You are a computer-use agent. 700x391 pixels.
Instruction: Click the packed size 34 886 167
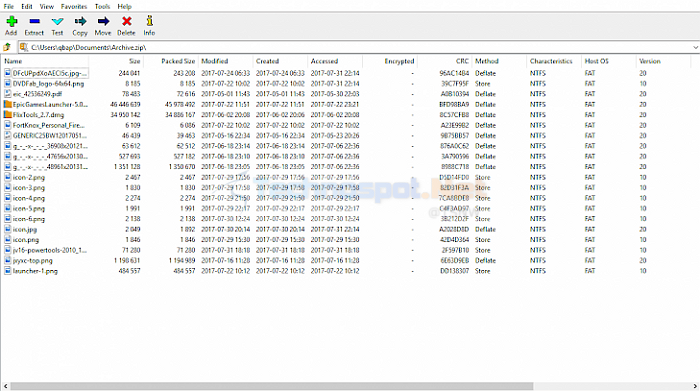[x=180, y=115]
